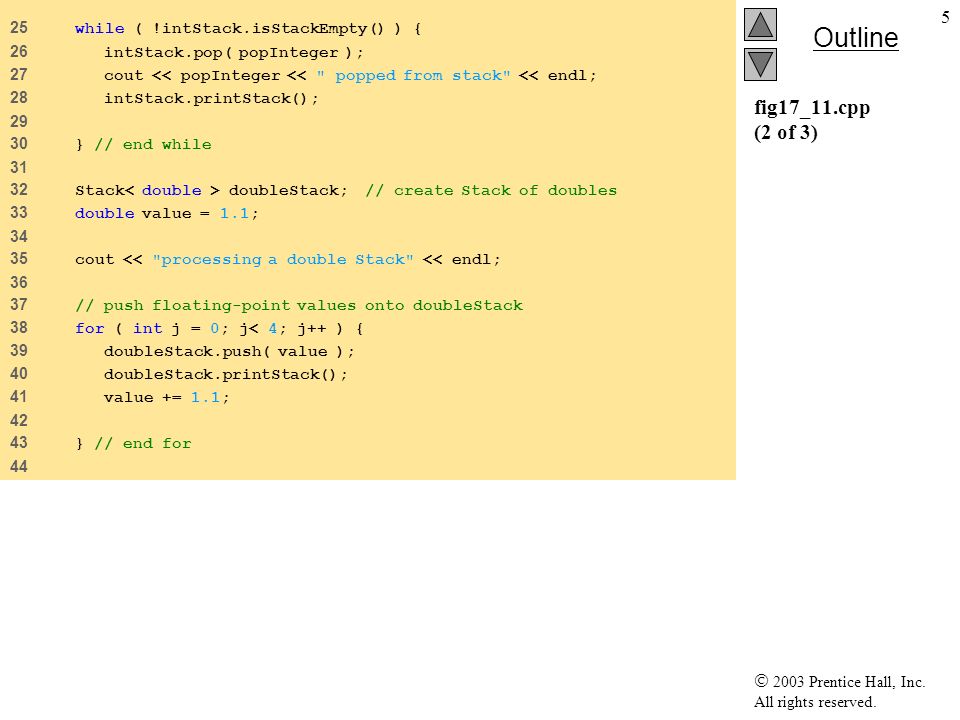The image size is (960, 720).
Task: Click "value += 1.1;" on line 41
Action: point(167,397)
